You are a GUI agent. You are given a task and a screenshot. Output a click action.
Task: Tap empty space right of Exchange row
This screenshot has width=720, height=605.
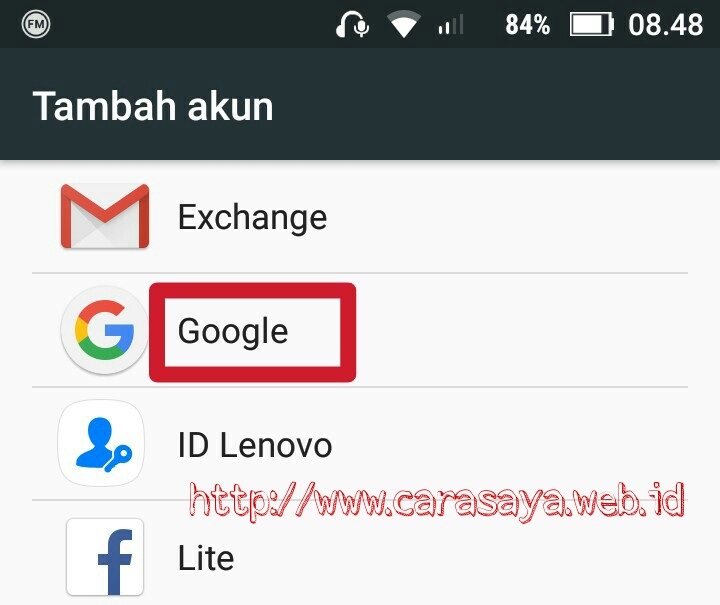point(505,216)
